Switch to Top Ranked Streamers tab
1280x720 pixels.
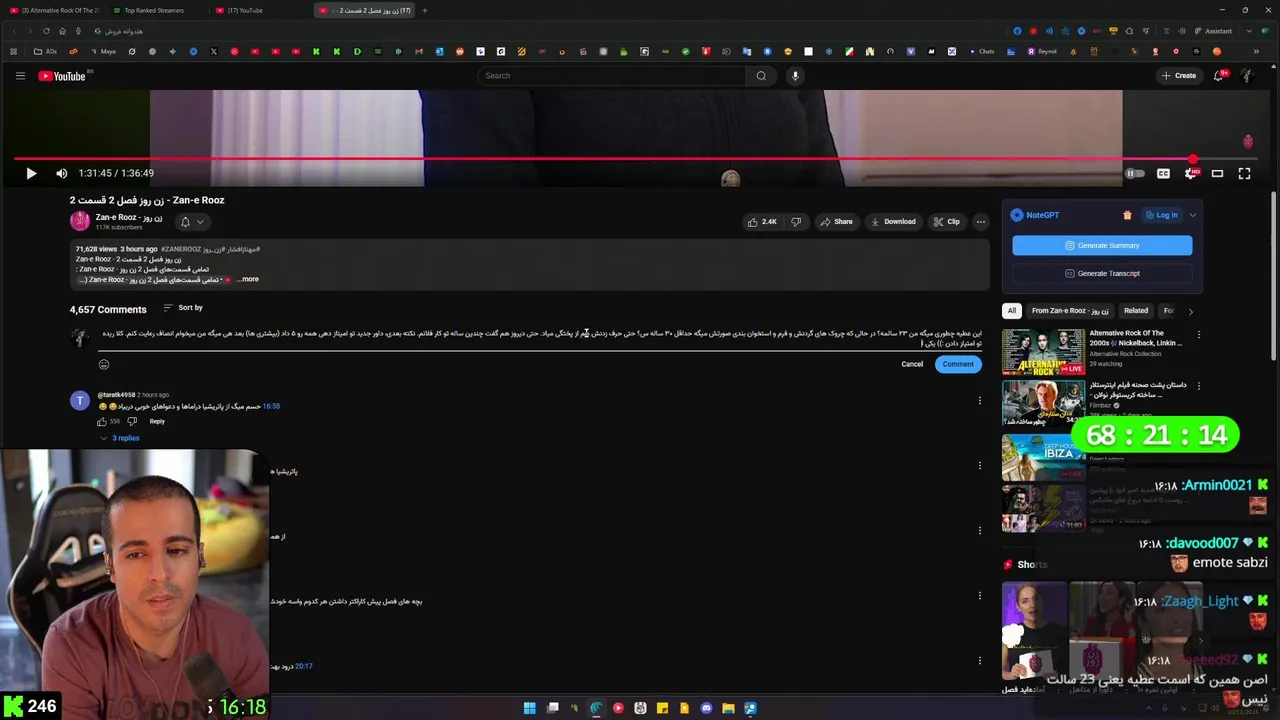click(153, 10)
